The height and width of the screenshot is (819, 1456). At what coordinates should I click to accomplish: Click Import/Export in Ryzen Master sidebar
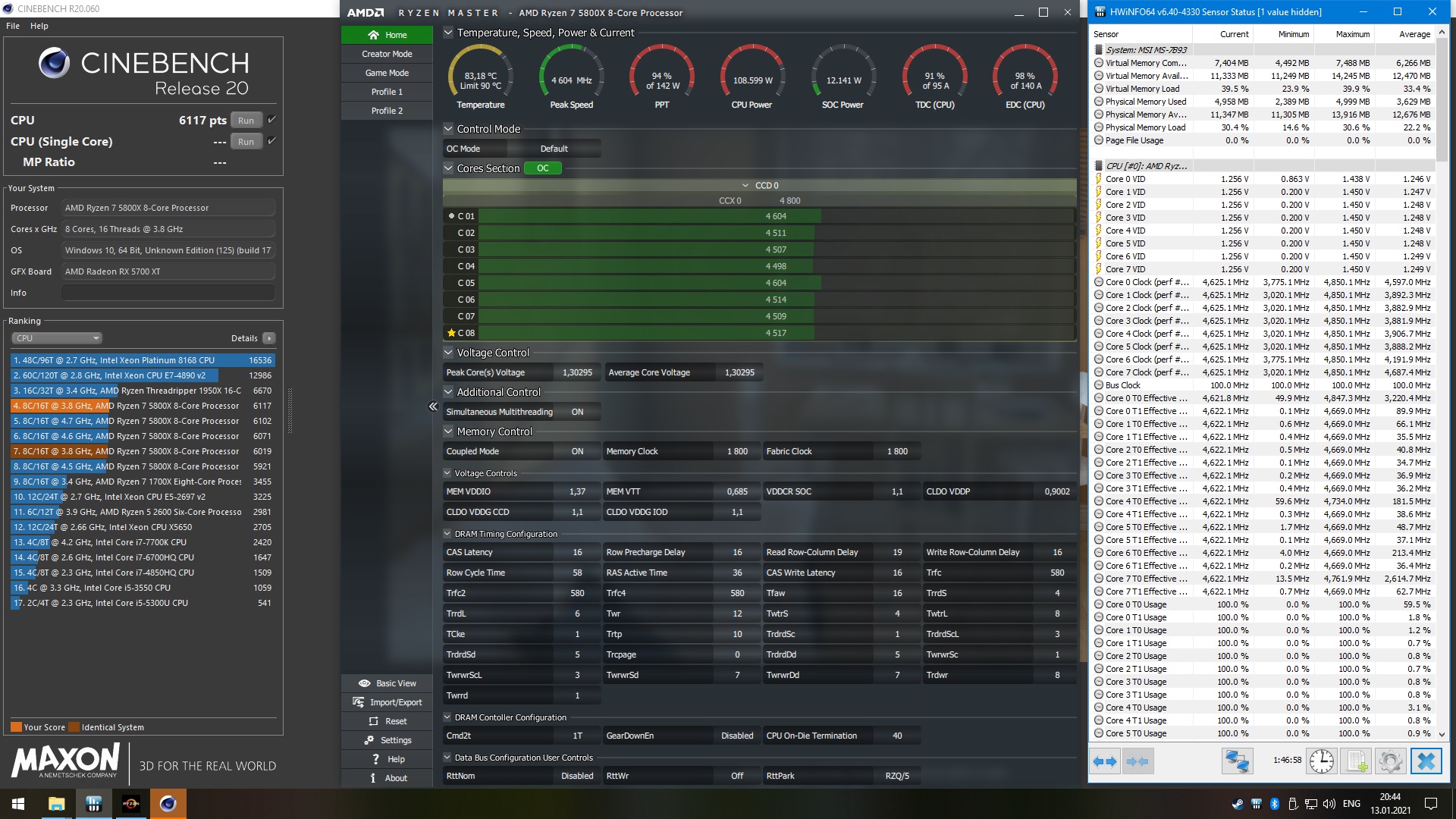click(x=387, y=702)
